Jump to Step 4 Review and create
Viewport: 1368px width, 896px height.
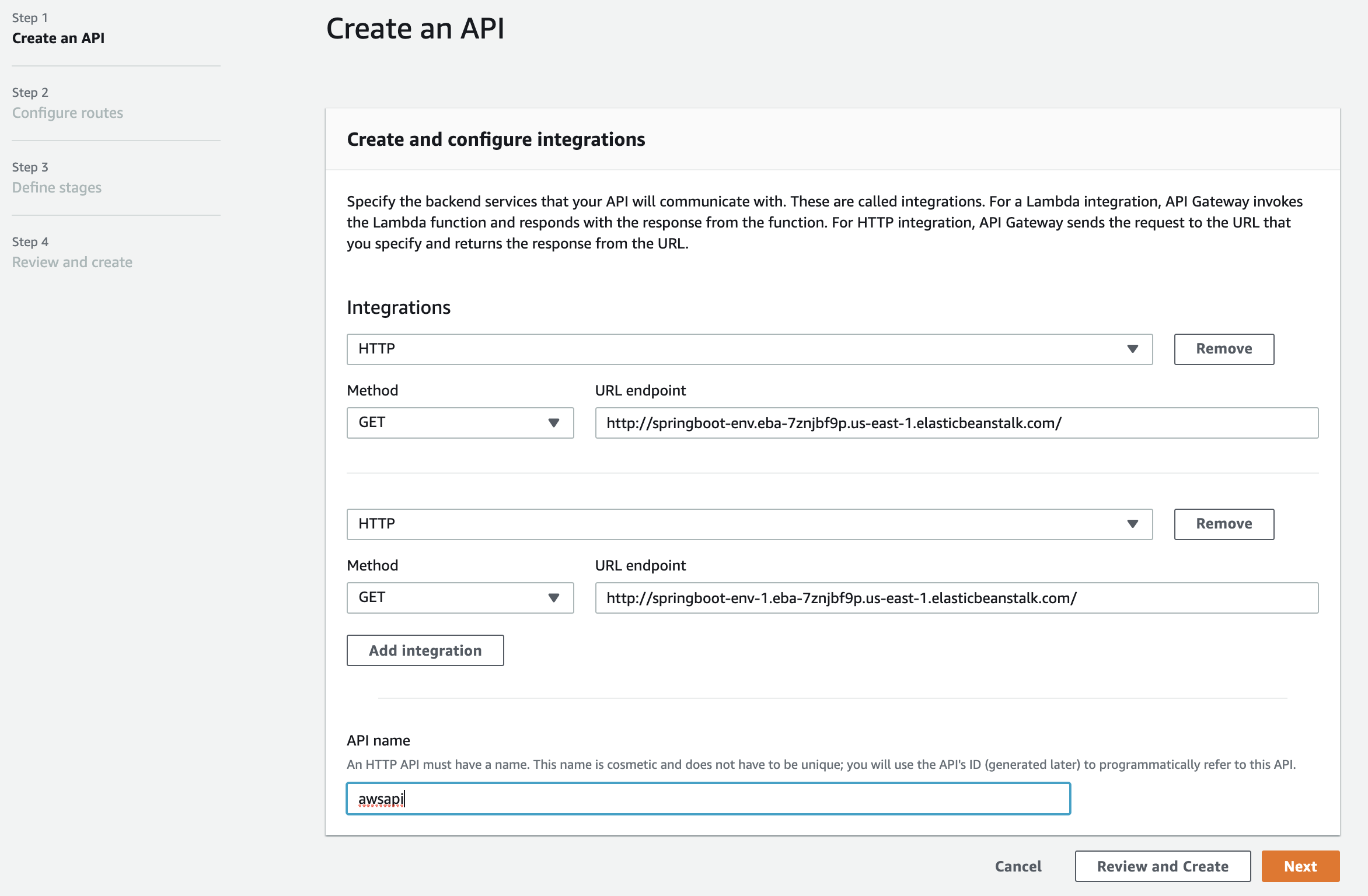72,262
